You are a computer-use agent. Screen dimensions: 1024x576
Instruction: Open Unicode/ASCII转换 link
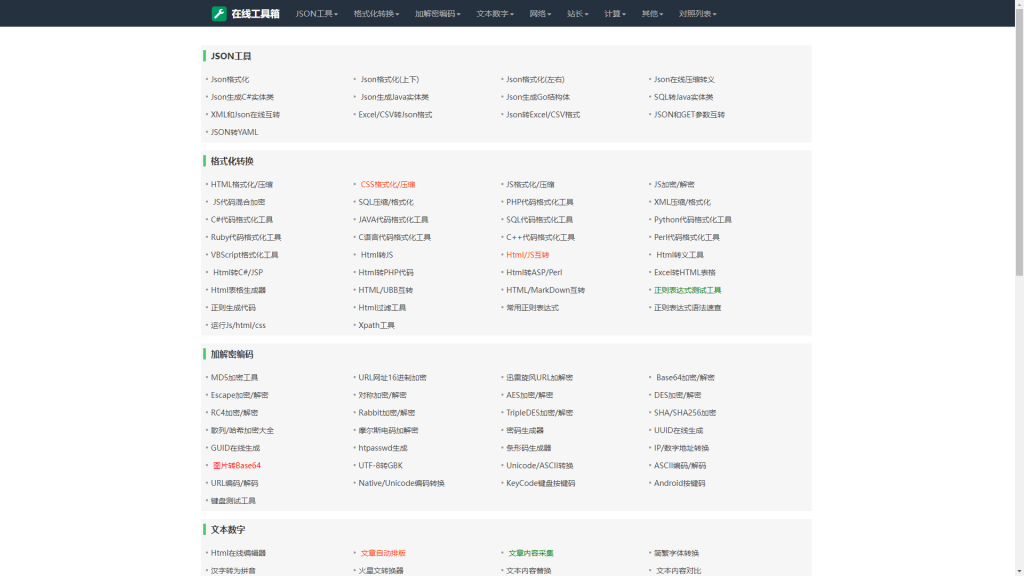(539, 466)
